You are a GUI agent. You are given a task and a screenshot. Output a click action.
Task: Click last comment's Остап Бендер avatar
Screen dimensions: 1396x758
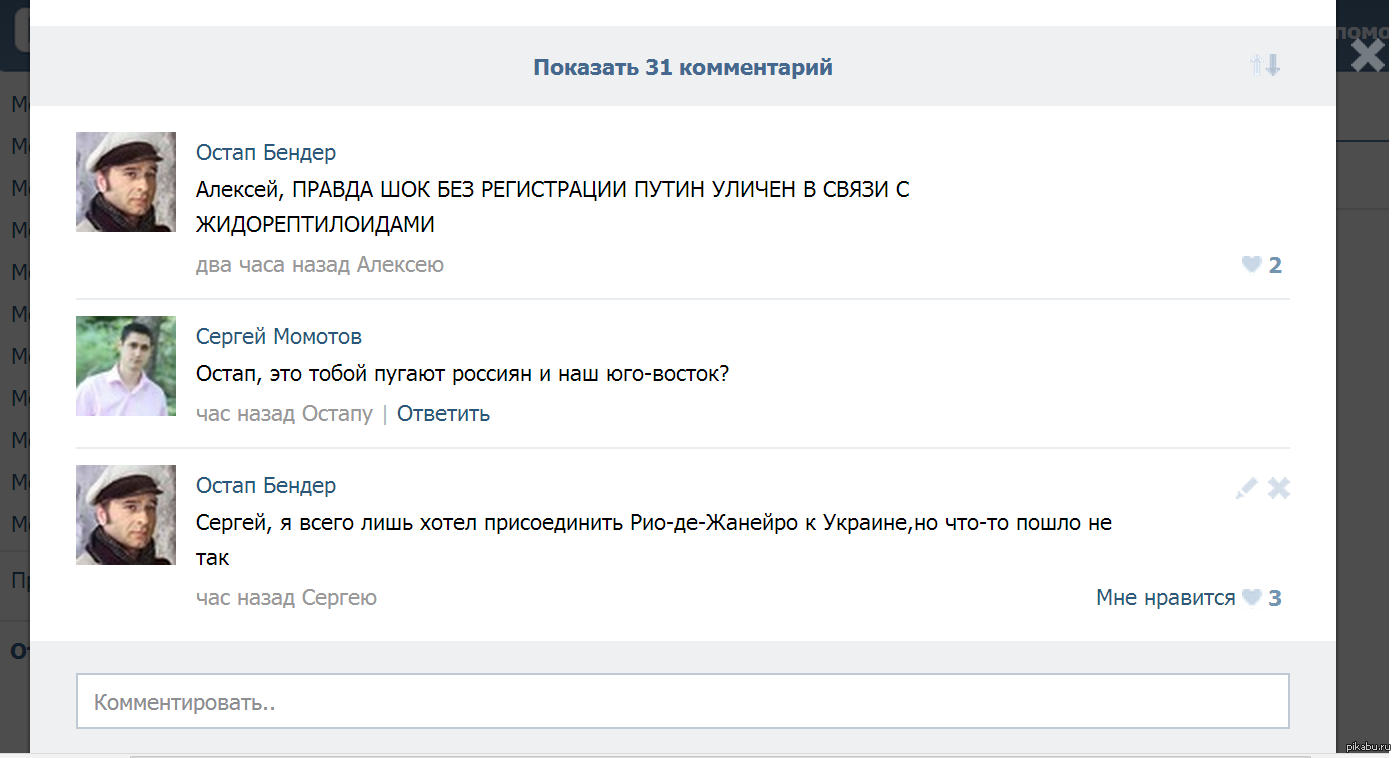[126, 515]
